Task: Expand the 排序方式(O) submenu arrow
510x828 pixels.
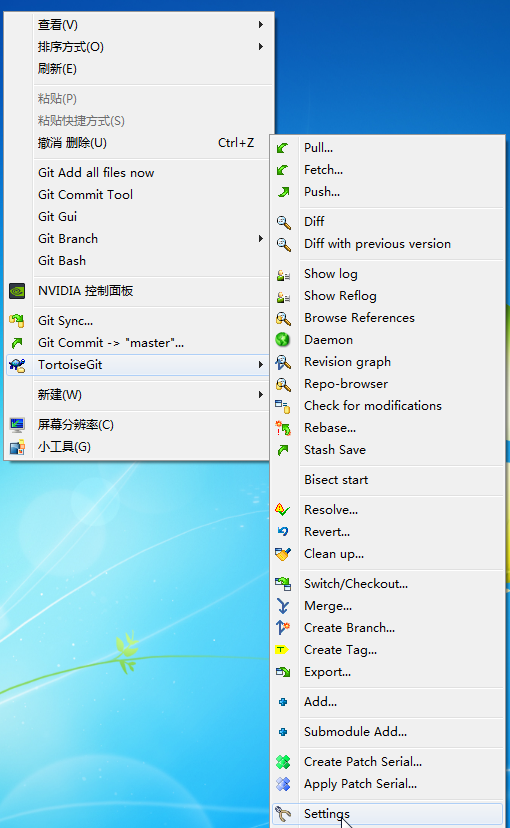Action: point(261,46)
